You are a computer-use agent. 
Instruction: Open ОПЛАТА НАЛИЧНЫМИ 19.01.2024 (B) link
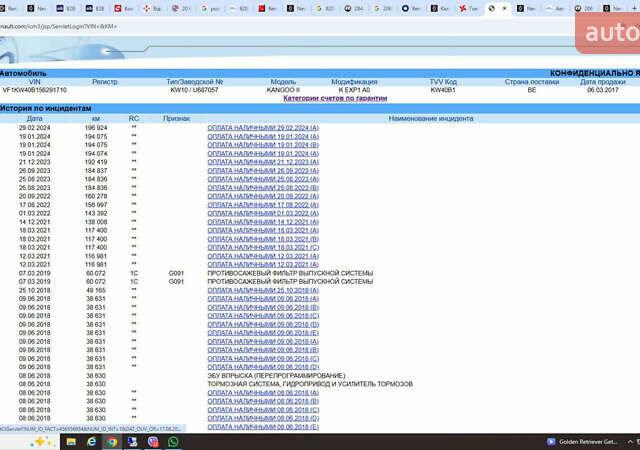point(262,145)
